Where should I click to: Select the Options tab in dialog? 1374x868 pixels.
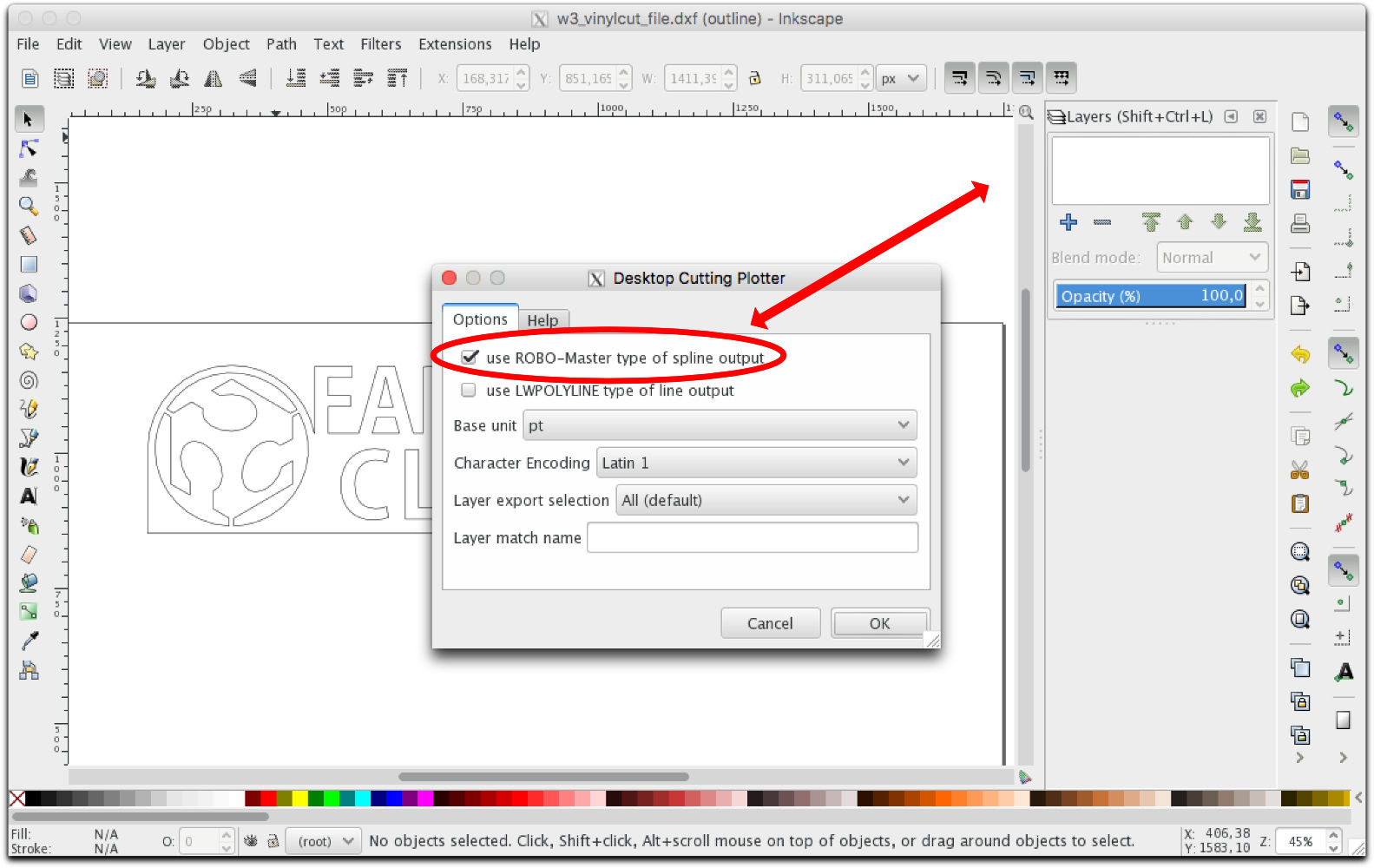(480, 319)
